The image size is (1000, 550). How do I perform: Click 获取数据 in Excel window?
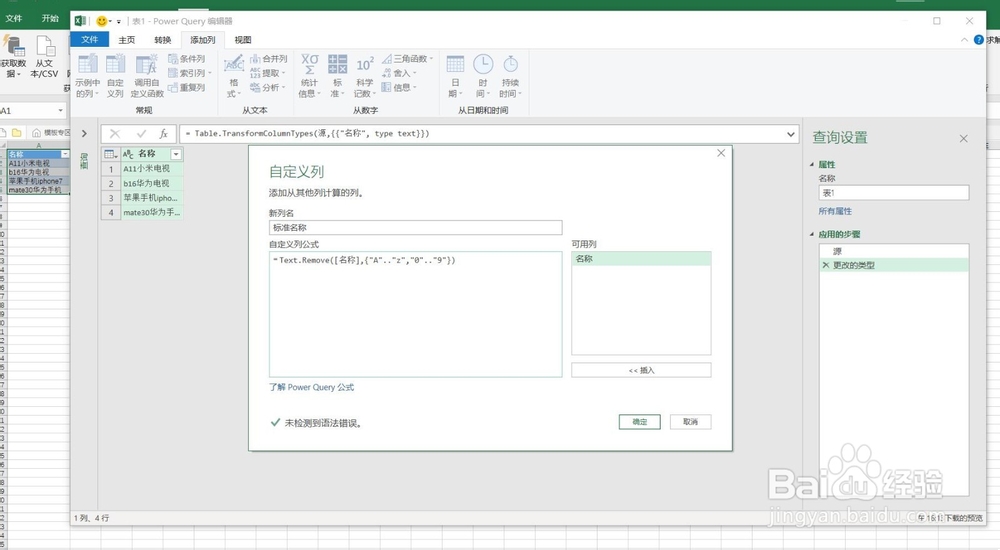coord(13,57)
